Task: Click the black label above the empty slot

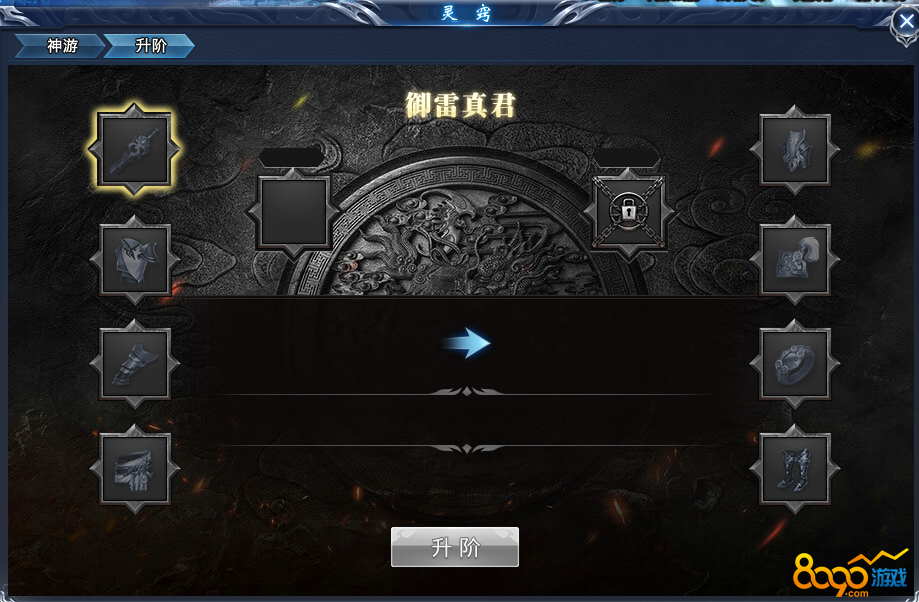Action: (x=291, y=157)
